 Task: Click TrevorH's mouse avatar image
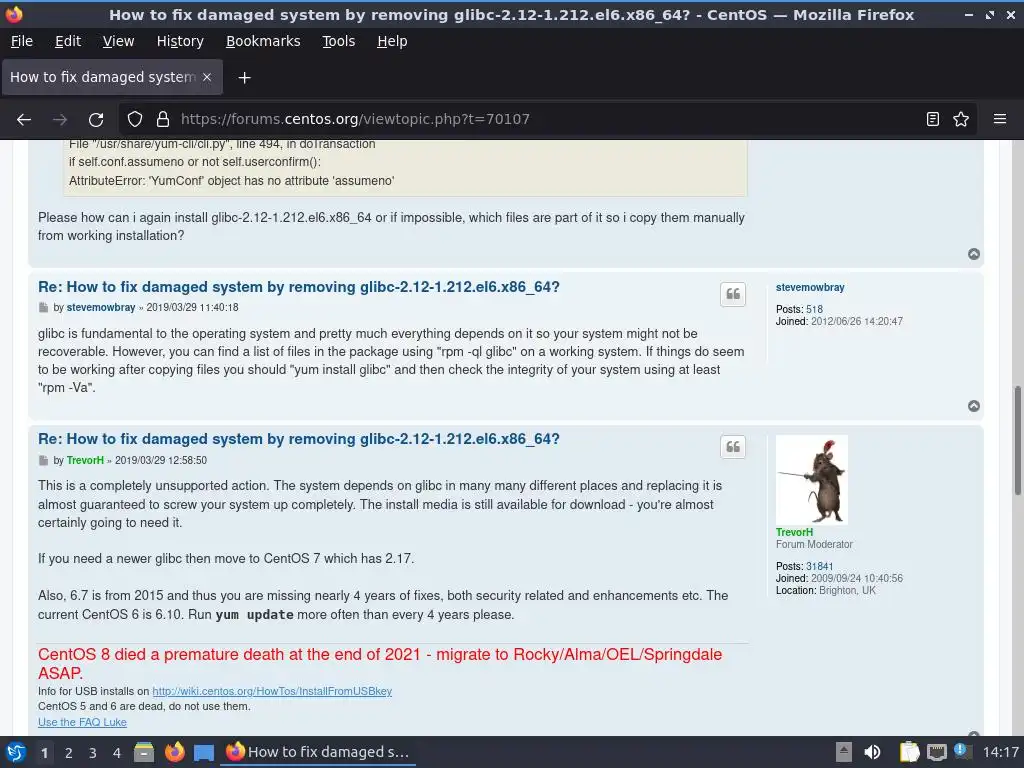tap(812, 480)
